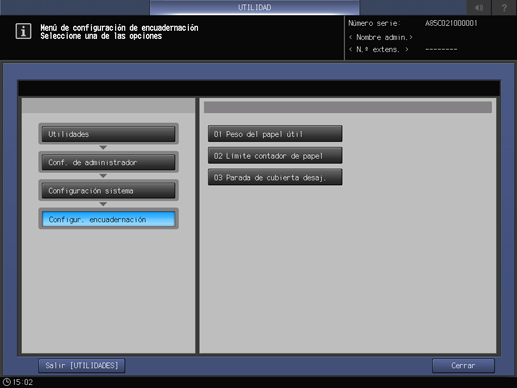Click the clock icon in status bar
Image resolution: width=517 pixels, height=388 pixels.
[6, 382]
